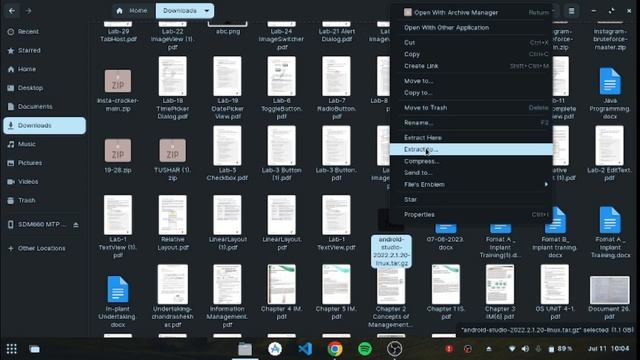Go to Home in the sidebar

point(44,69)
